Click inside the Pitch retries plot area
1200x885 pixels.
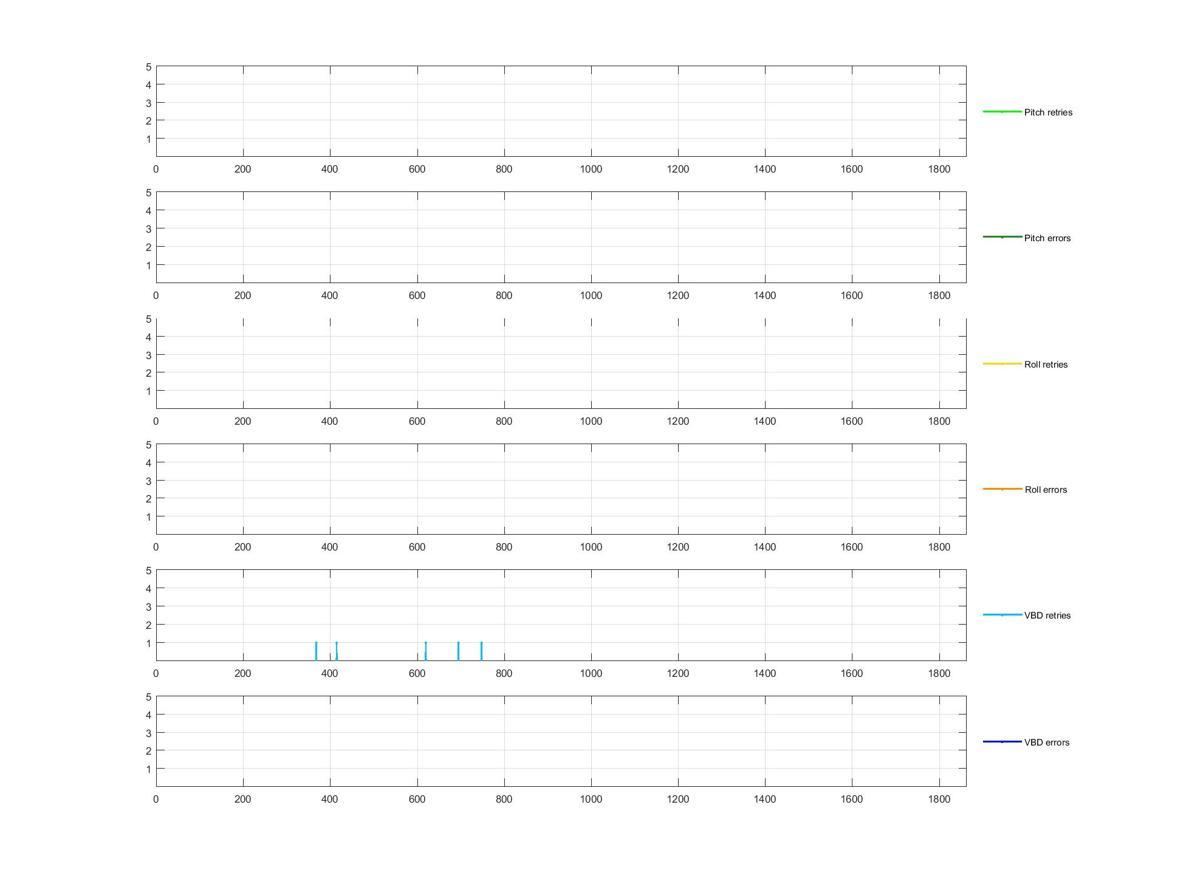pyautogui.click(x=561, y=111)
